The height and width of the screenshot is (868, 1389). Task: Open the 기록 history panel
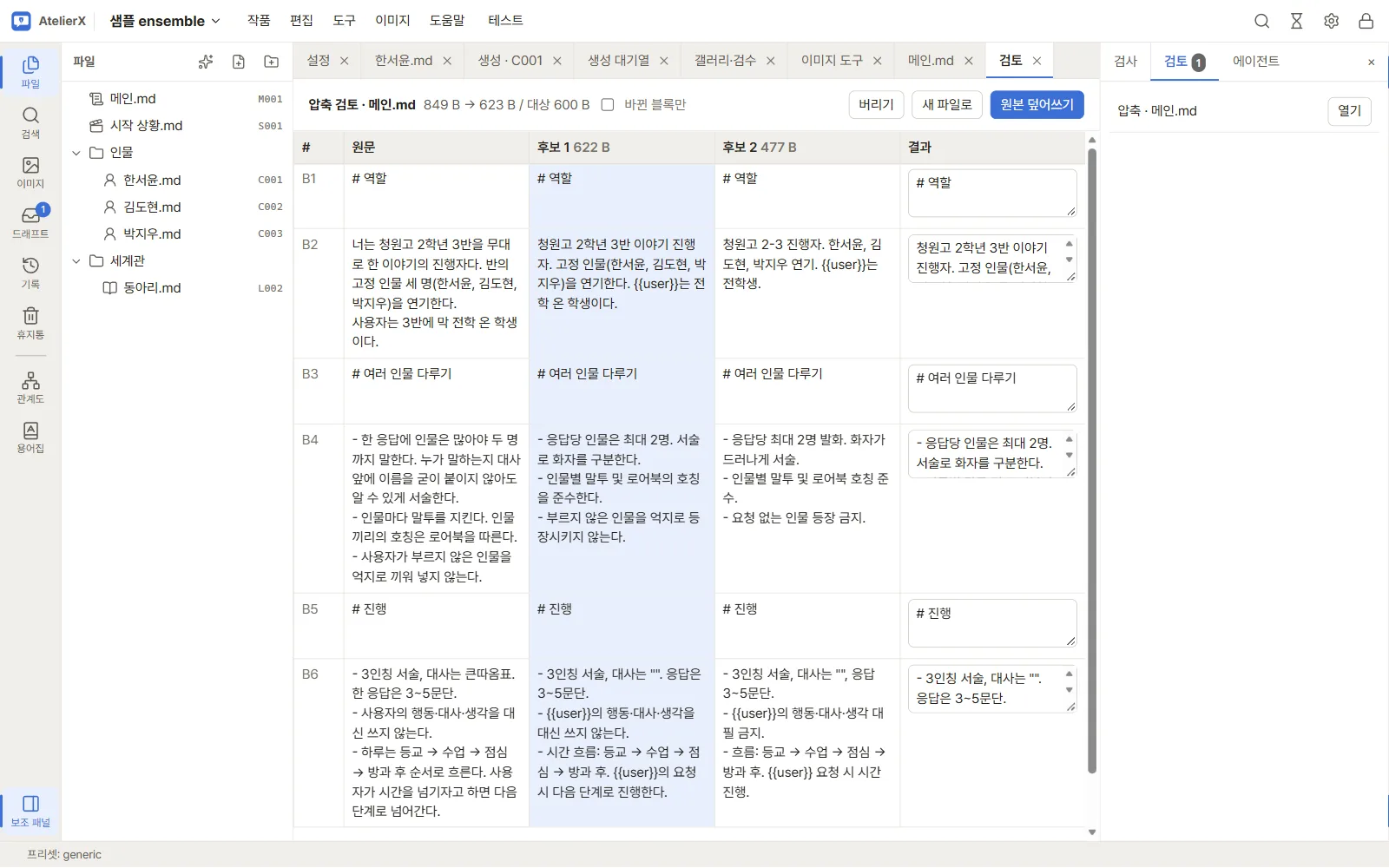coord(30,273)
